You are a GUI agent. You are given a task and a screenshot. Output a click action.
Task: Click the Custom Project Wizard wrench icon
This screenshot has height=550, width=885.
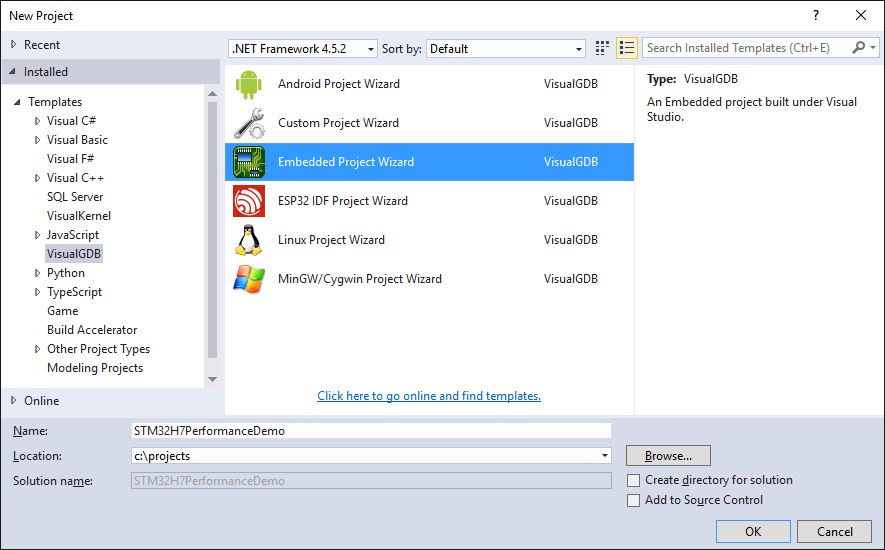(249, 123)
